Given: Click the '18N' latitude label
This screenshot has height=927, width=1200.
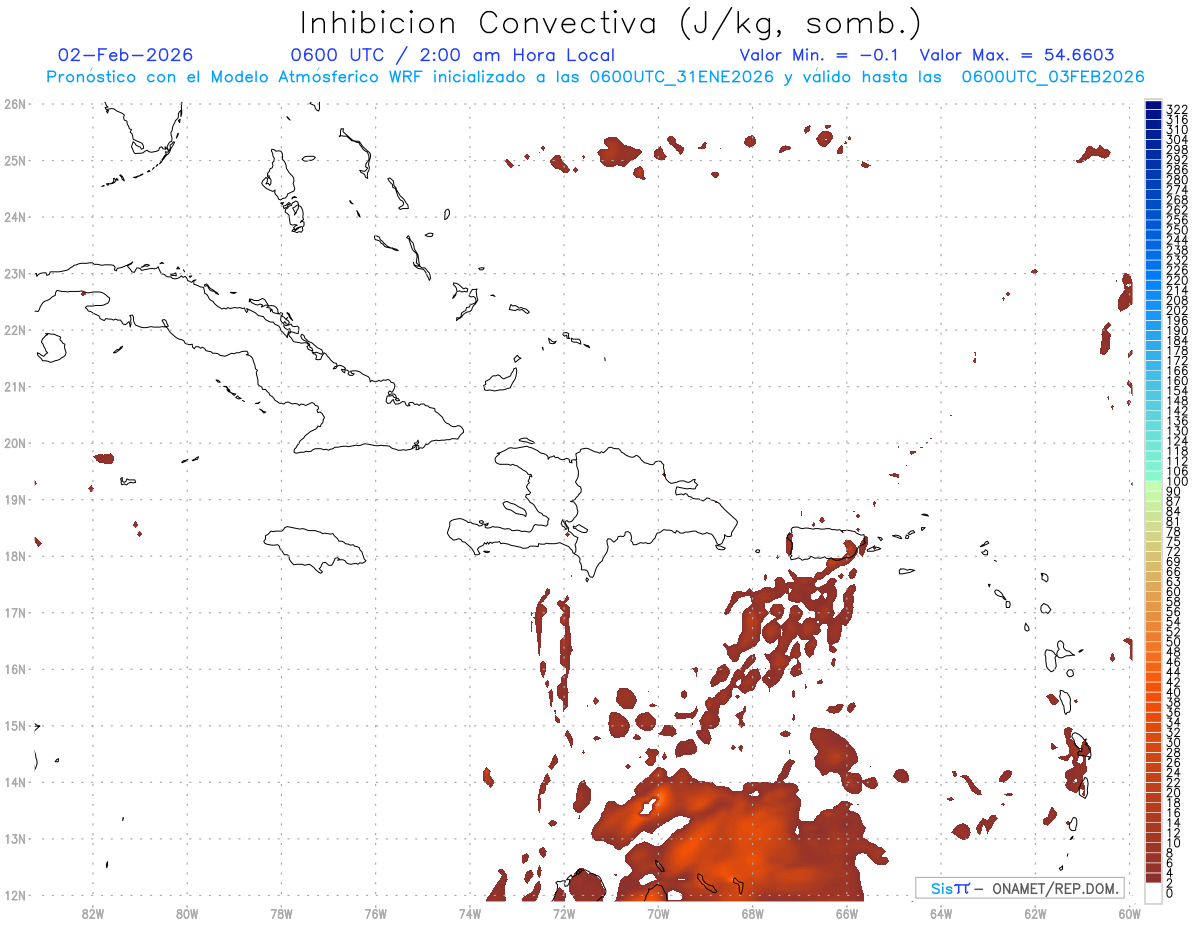Looking at the screenshot, I should [15, 556].
